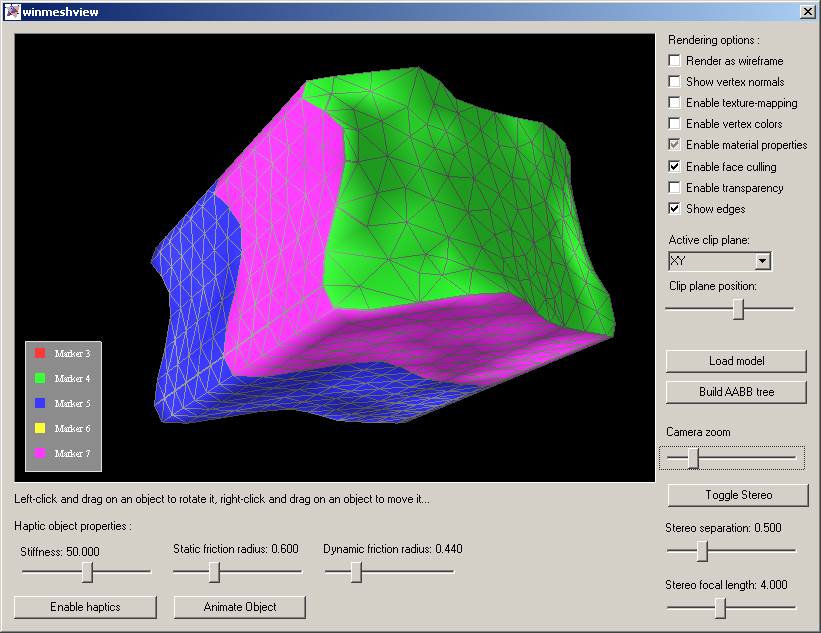Enable transparency checkbox
The height and width of the screenshot is (633, 821).
coord(675,188)
